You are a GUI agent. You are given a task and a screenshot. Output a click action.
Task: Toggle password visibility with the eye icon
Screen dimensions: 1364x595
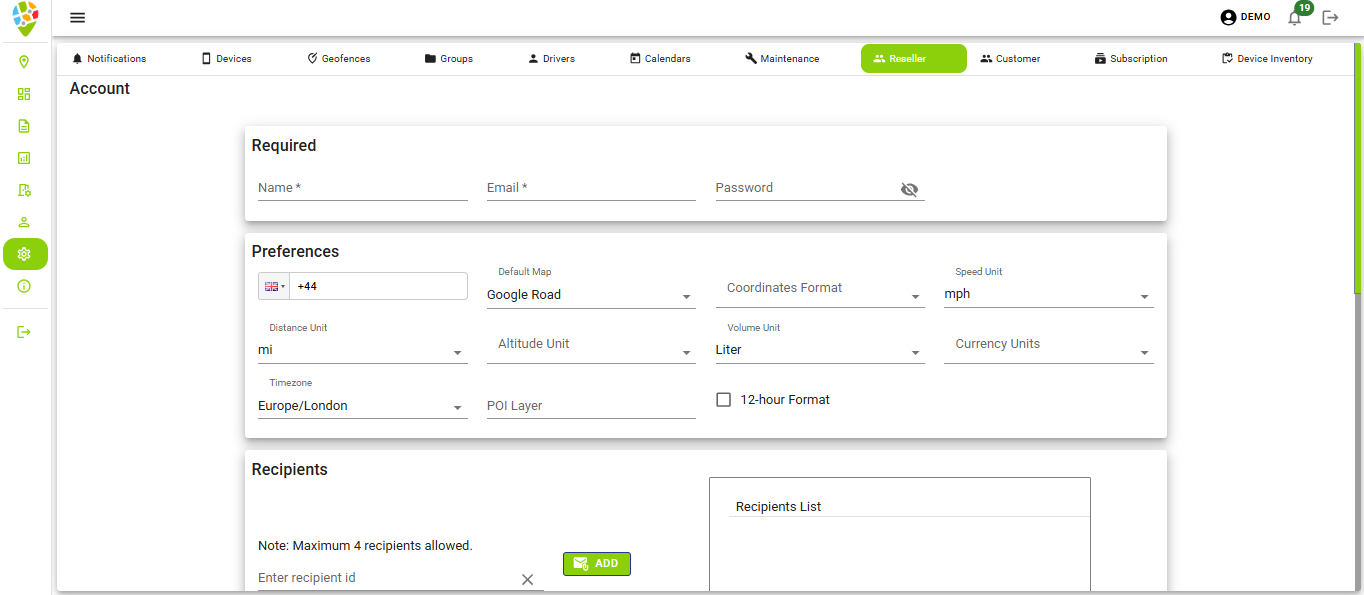pos(909,189)
